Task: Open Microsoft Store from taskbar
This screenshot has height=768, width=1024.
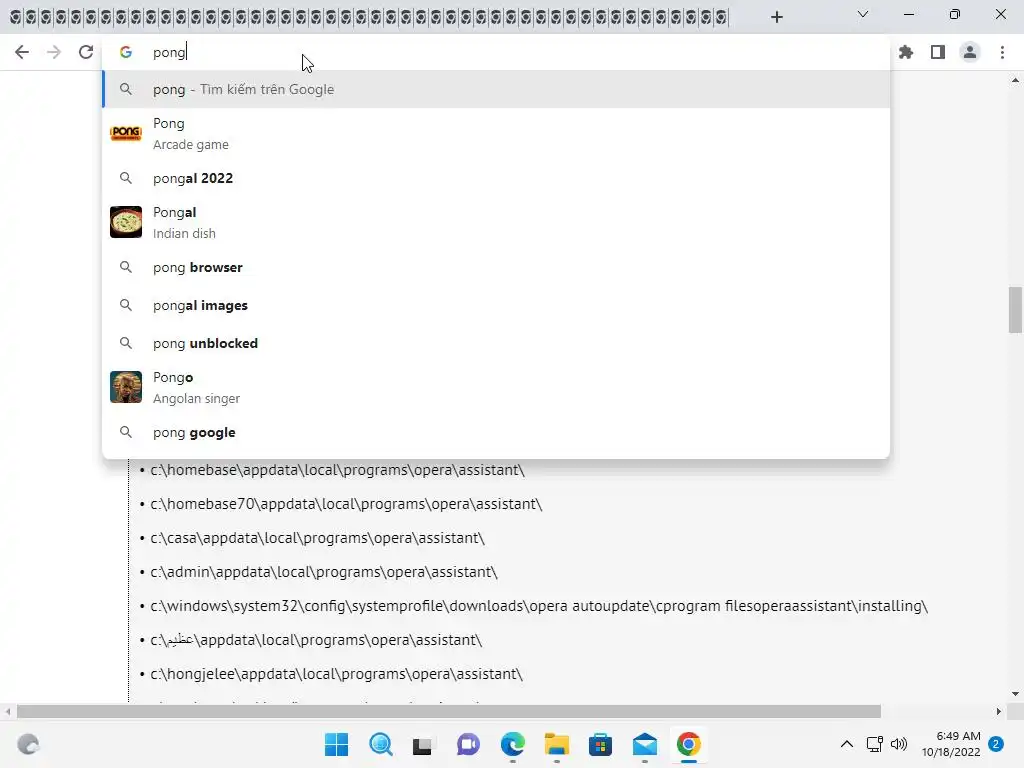Action: pyautogui.click(x=600, y=744)
